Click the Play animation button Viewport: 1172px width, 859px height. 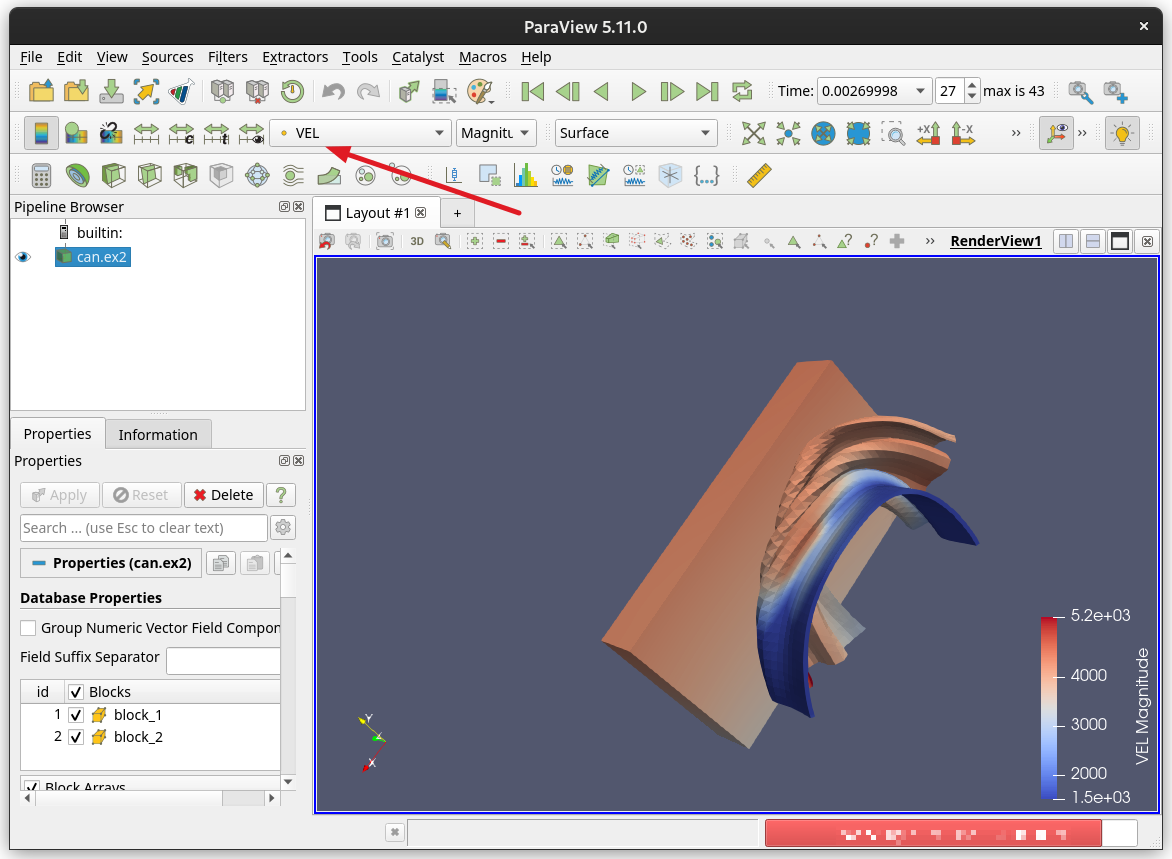[x=638, y=91]
